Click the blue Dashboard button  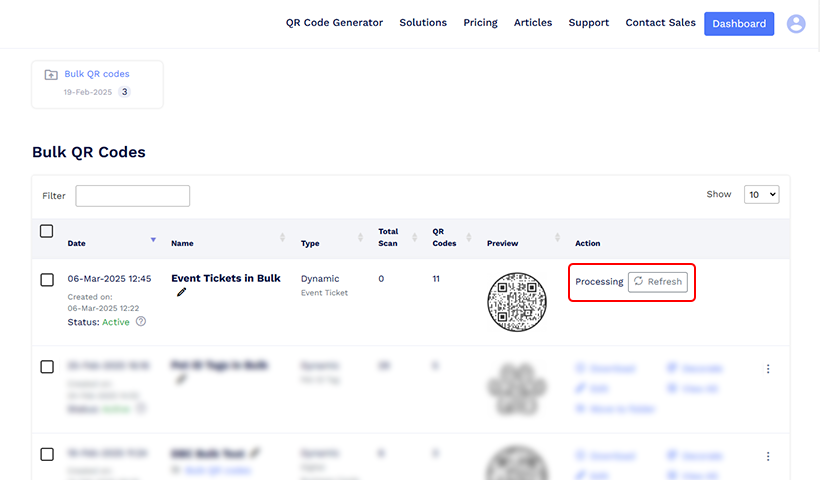tap(739, 24)
